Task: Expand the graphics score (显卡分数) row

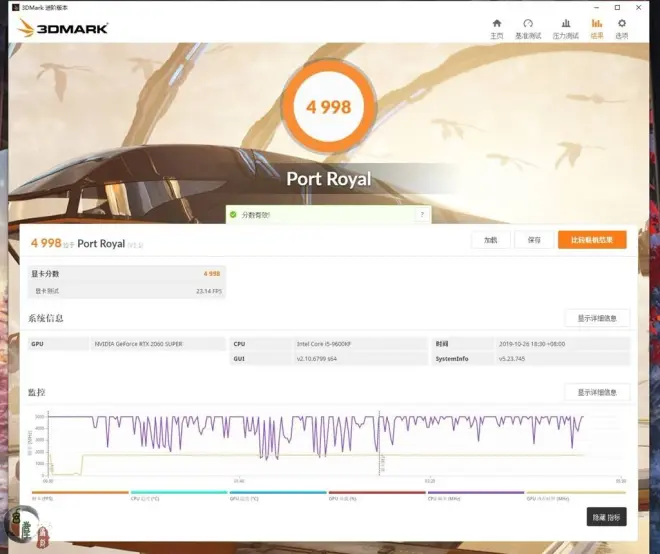Action: click(x=125, y=273)
